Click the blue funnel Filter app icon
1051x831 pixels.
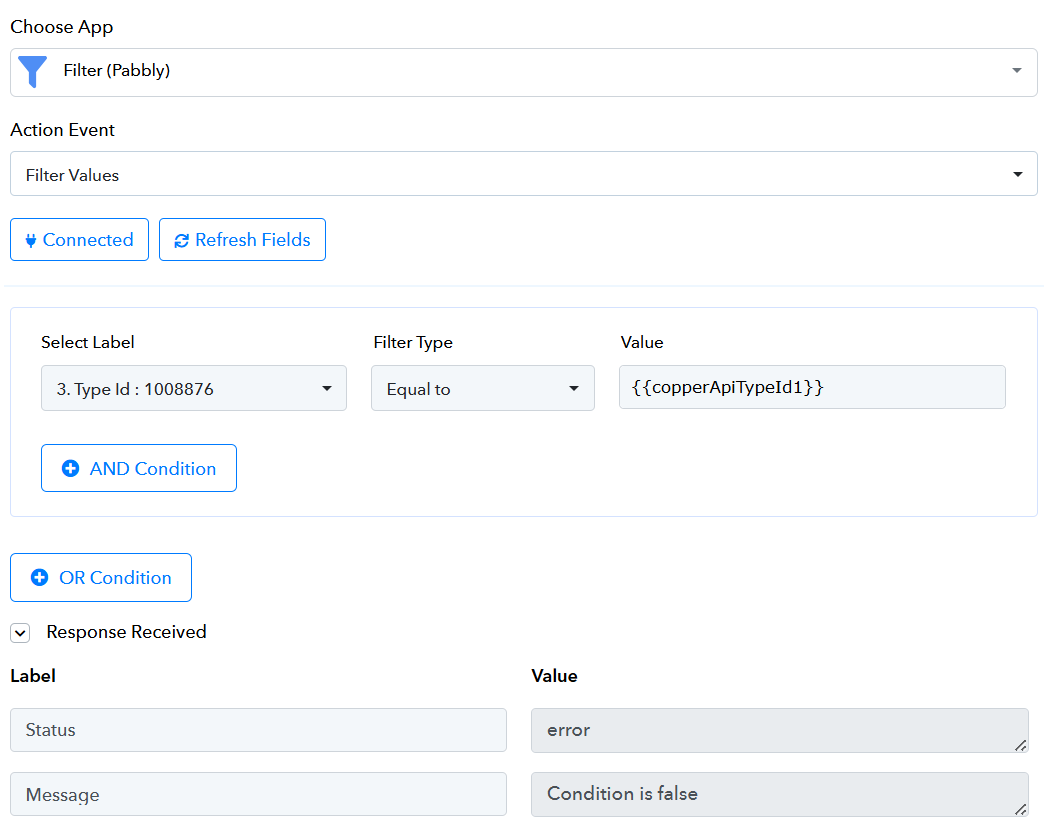click(33, 71)
